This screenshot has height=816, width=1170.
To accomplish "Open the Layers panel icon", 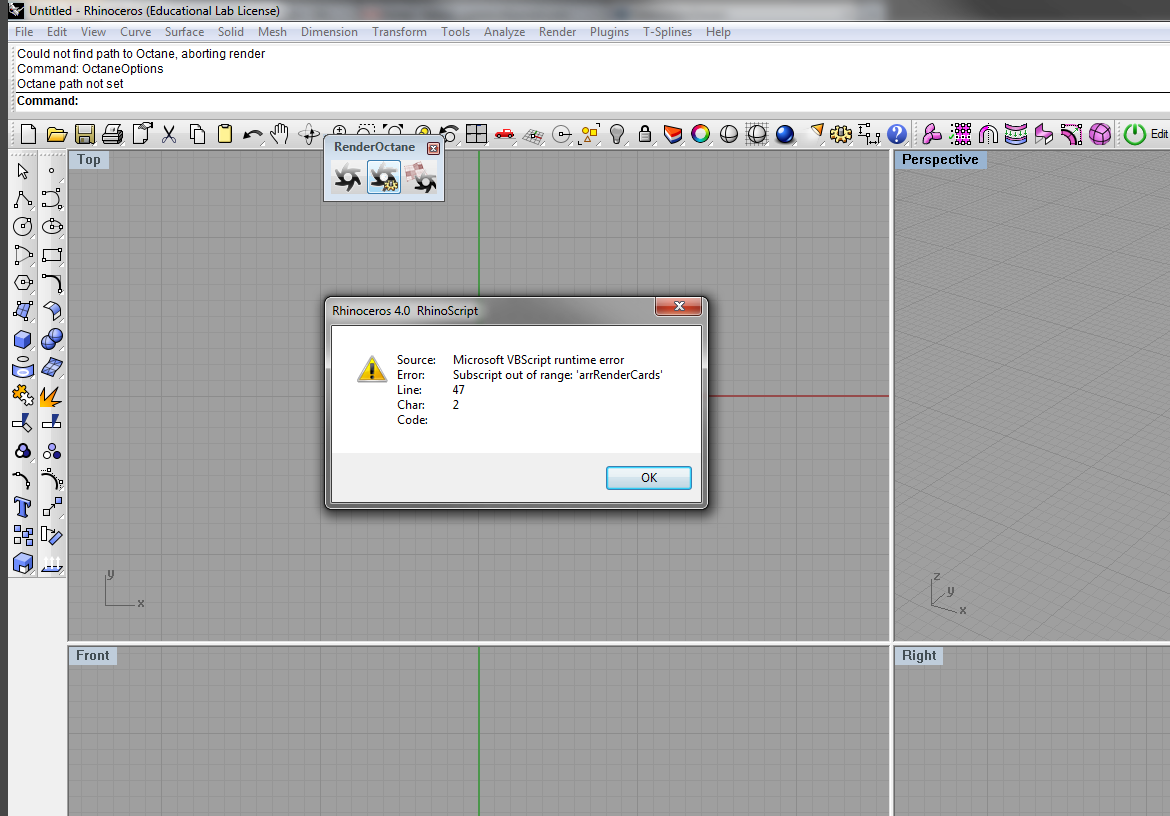I will [x=673, y=134].
